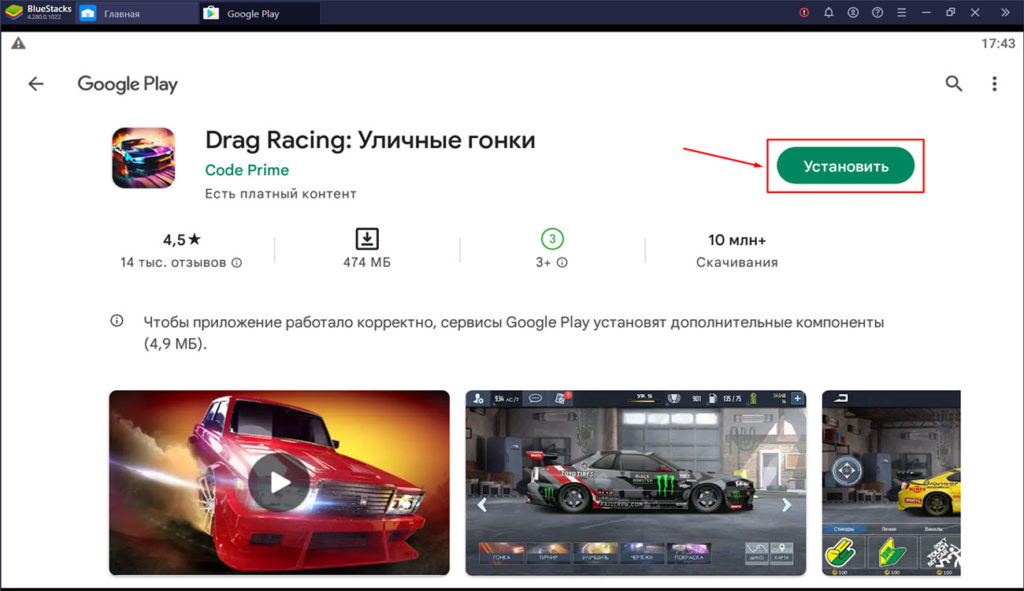The image size is (1024, 591).
Task: Go back with the Google Play arrow
Action: coord(36,84)
